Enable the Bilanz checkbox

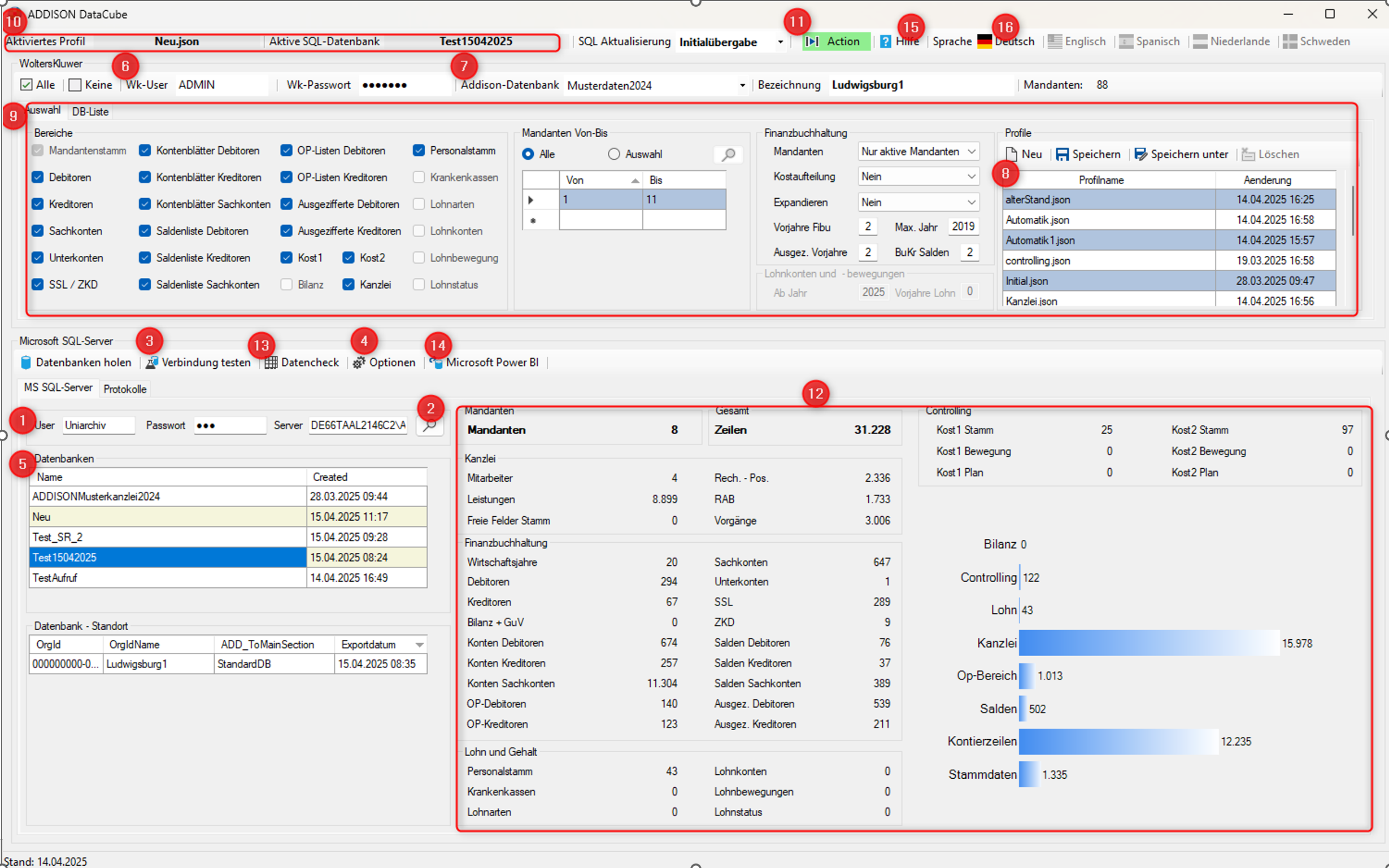click(x=286, y=285)
